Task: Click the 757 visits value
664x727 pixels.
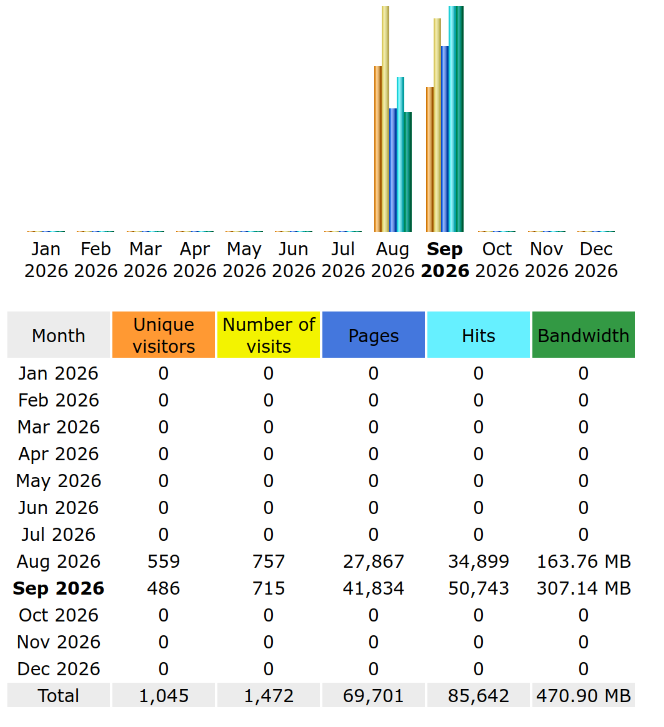Action: (x=268, y=561)
